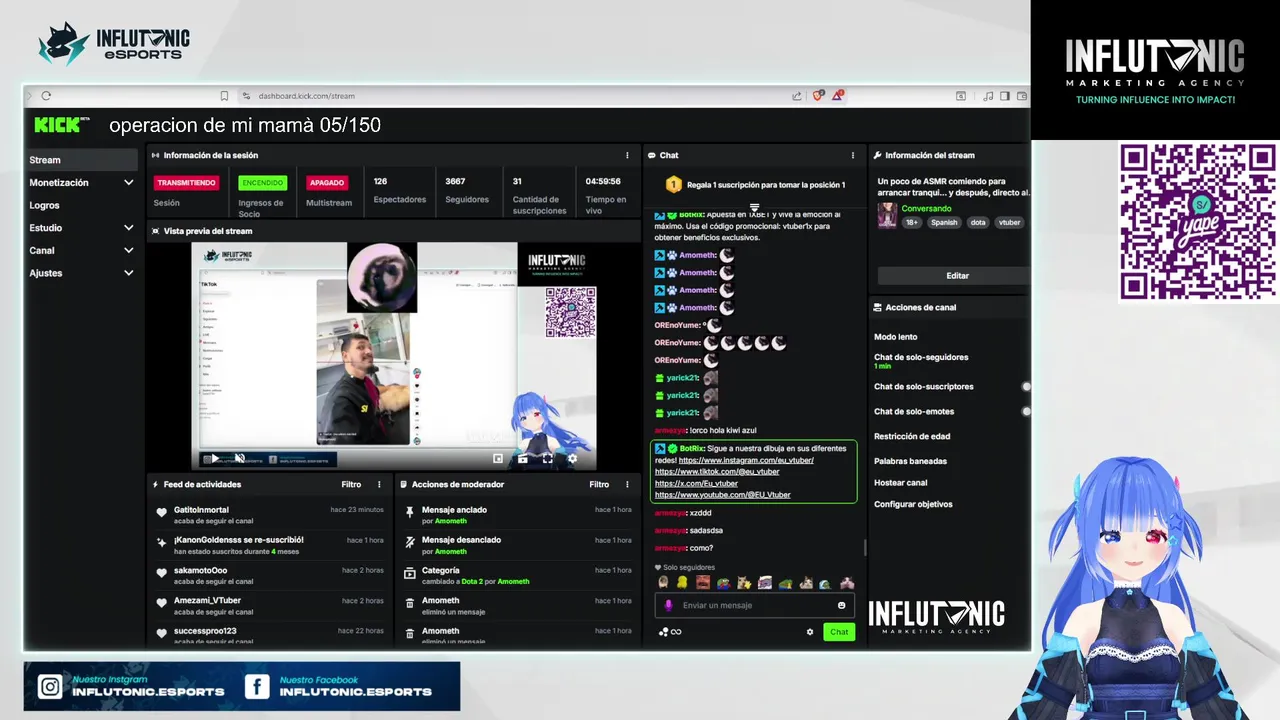Open stream preview settings gear

[572, 459]
